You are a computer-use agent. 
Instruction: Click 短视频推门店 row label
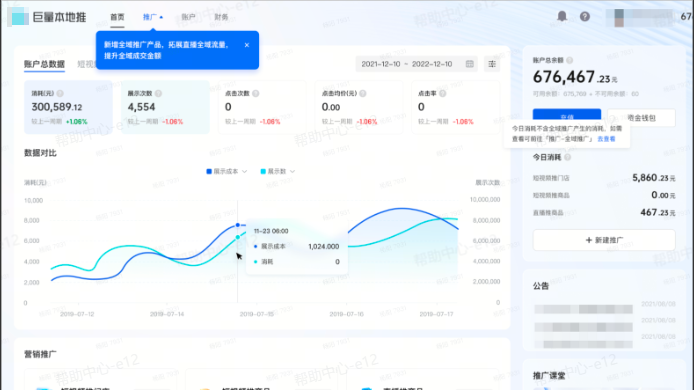551,178
